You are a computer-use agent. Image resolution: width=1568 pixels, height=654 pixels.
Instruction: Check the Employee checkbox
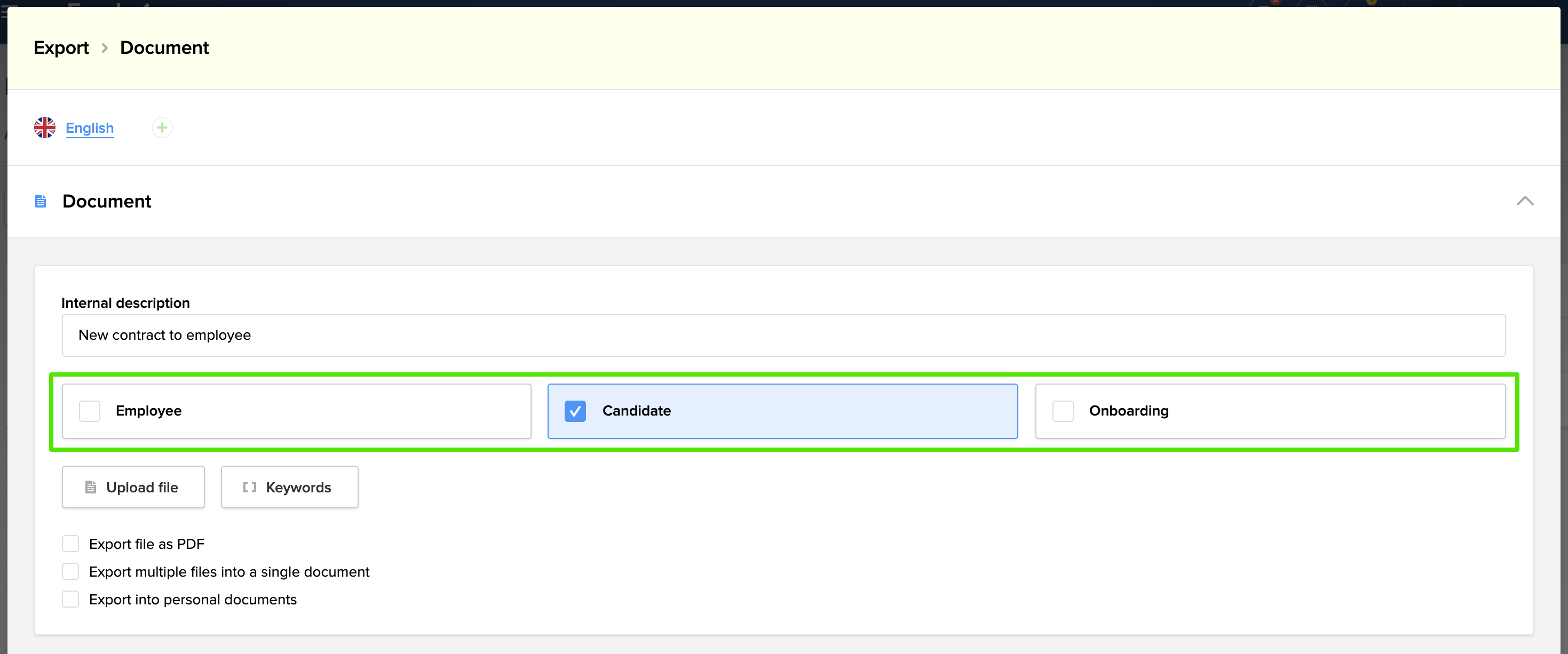(x=90, y=411)
